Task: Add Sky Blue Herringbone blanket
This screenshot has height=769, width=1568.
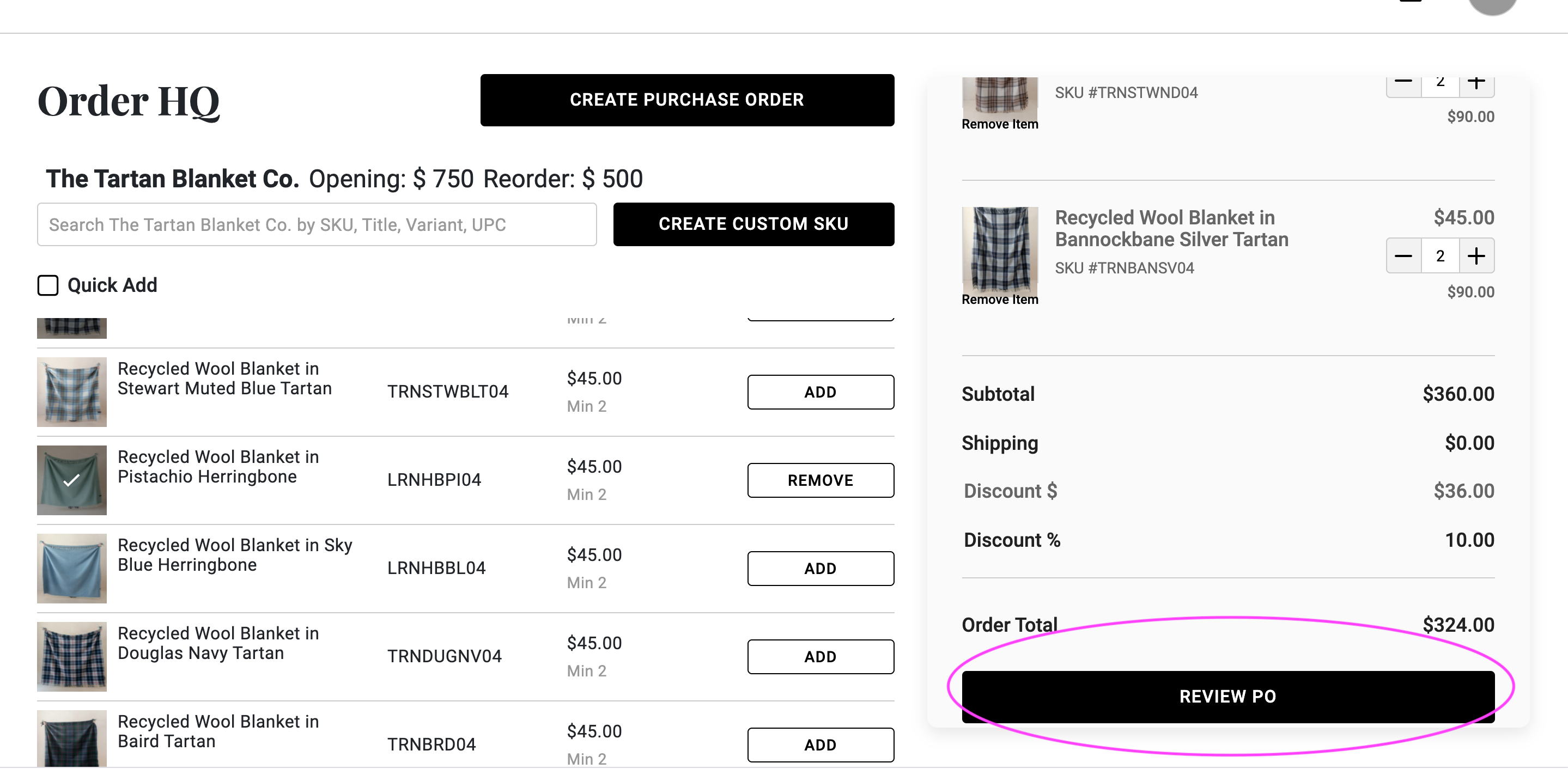Action: [x=820, y=569]
